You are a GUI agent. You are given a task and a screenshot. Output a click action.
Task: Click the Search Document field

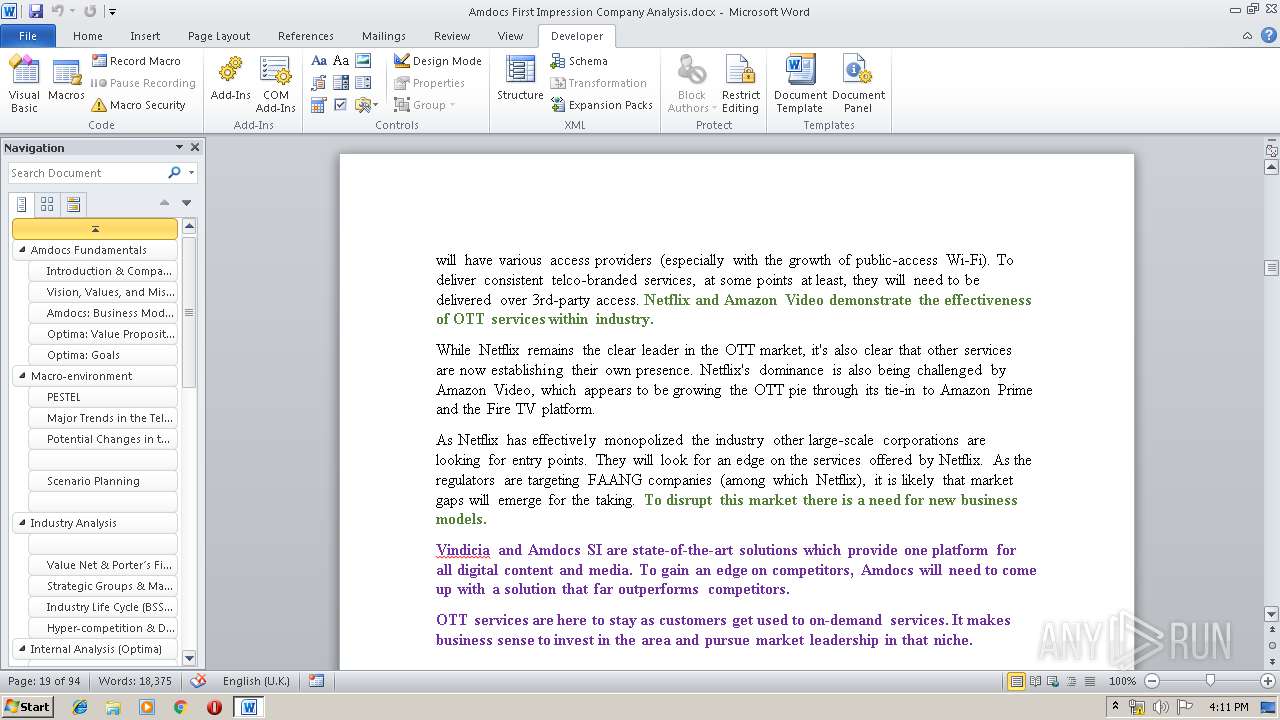tap(86, 173)
